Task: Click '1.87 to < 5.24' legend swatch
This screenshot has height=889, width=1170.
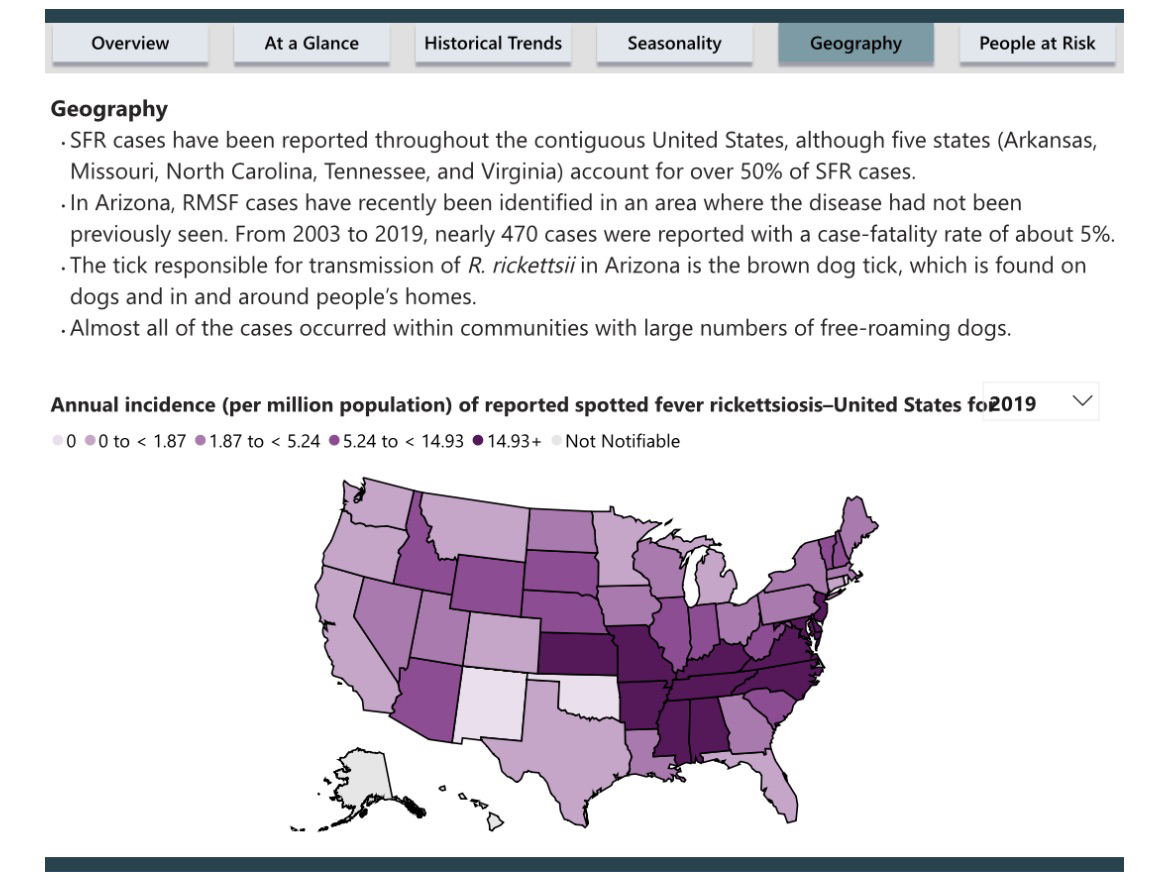Action: click(201, 441)
